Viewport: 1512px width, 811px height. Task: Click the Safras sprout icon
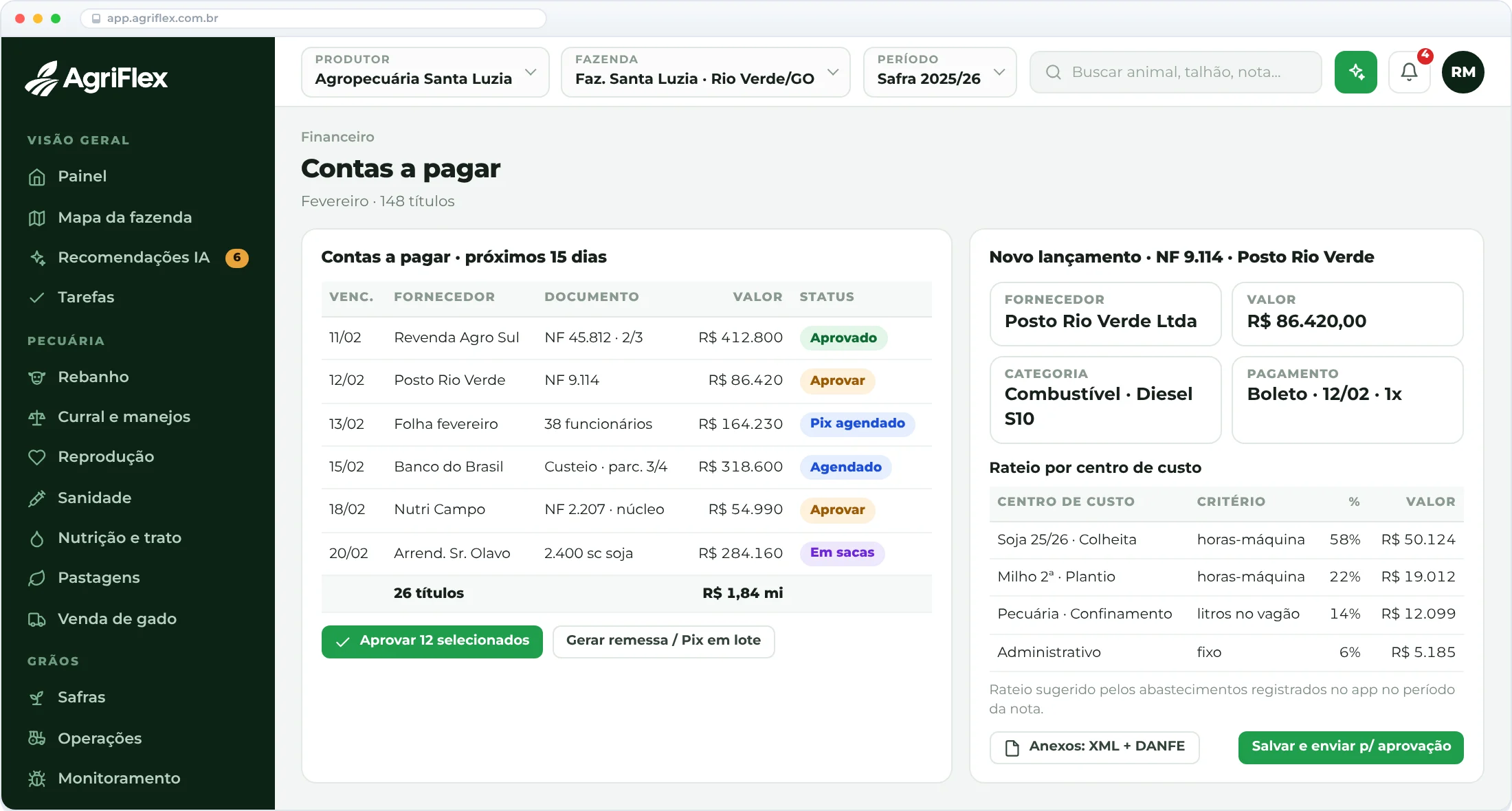click(37, 698)
